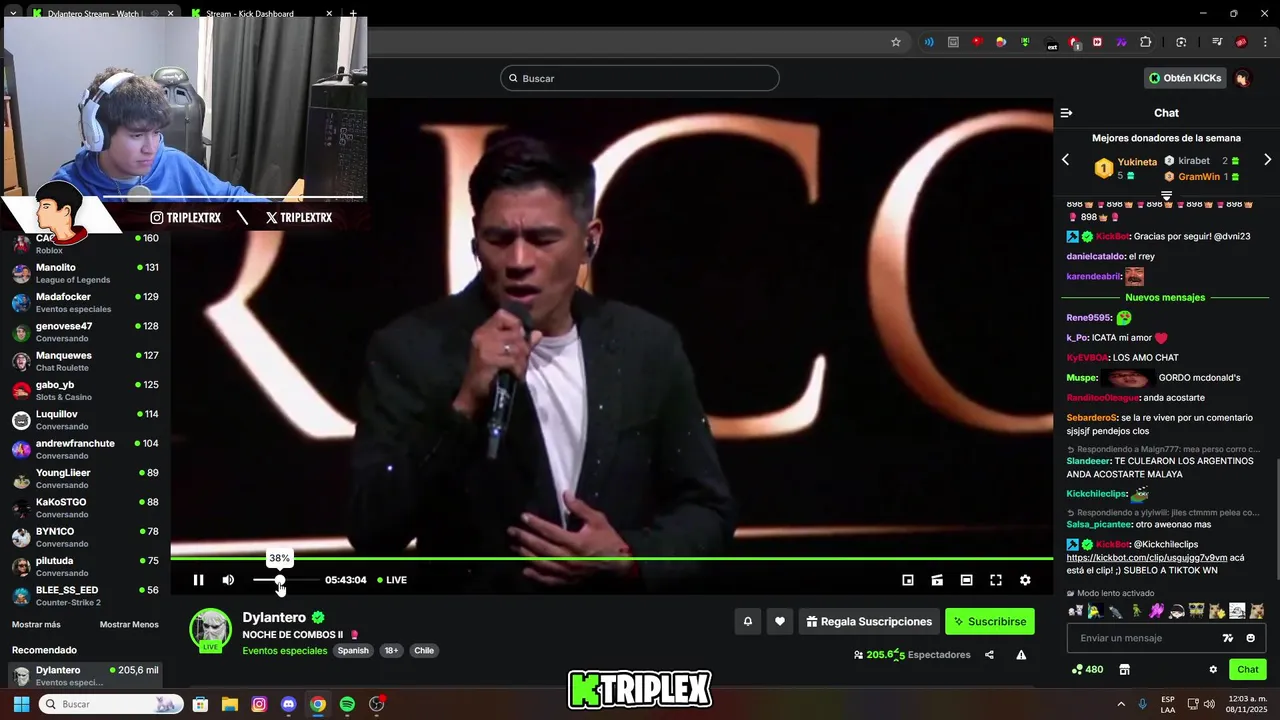The height and width of the screenshot is (720, 1280).
Task: Toggle theater mode in the player
Action: coord(966,580)
